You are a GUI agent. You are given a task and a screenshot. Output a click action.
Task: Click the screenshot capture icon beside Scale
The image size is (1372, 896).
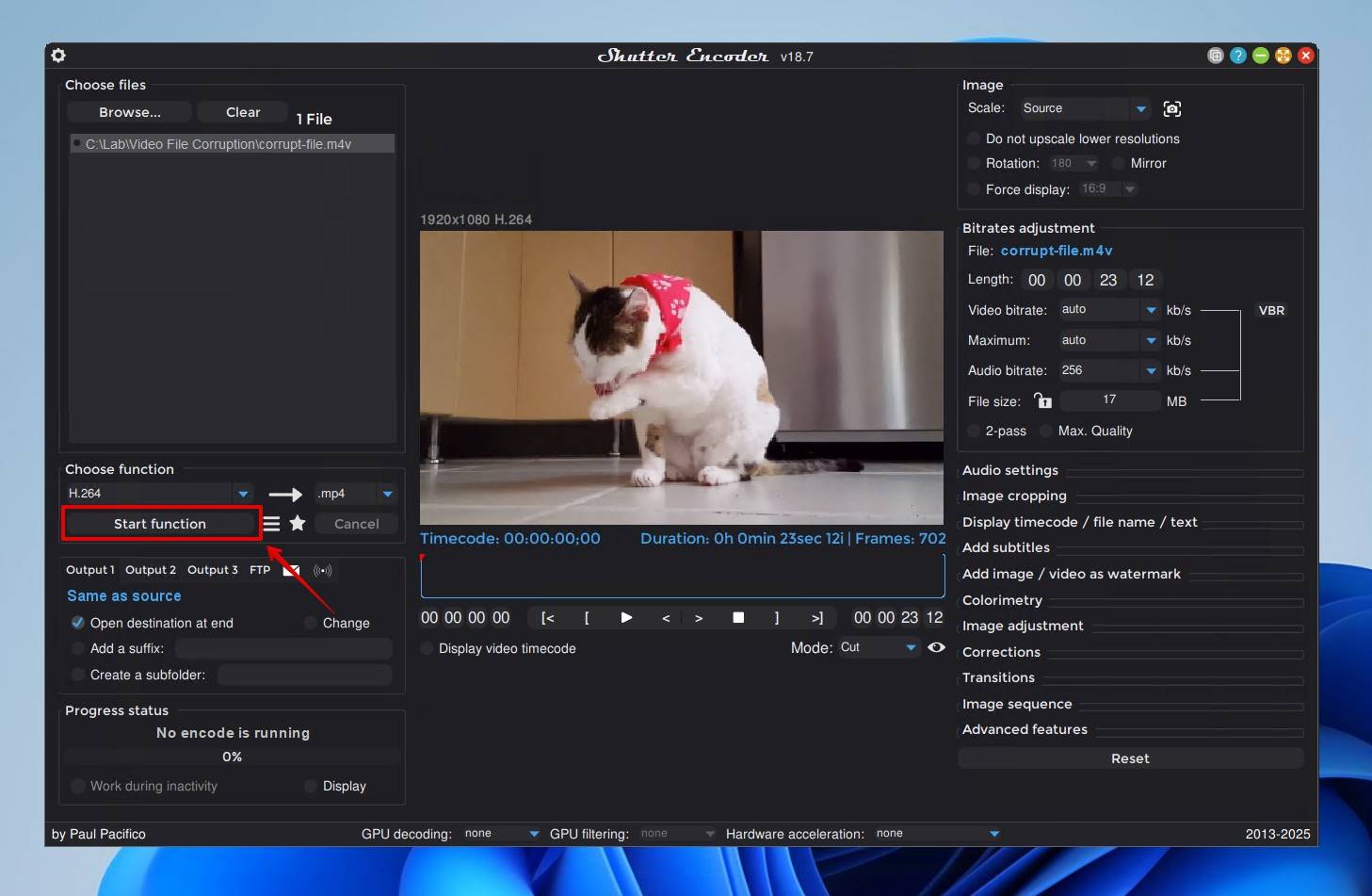click(1171, 108)
